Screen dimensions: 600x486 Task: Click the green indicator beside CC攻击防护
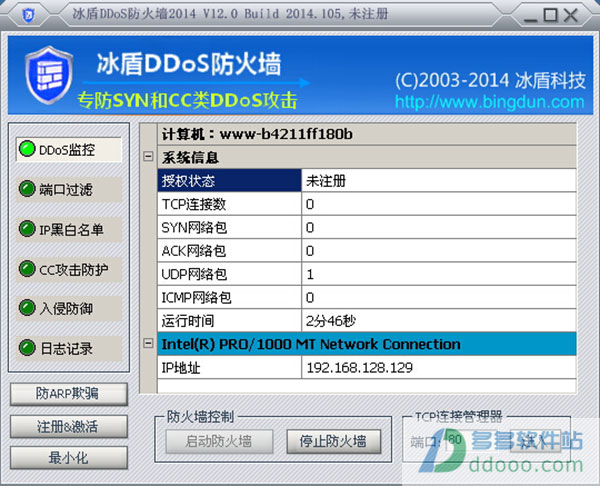point(27,268)
